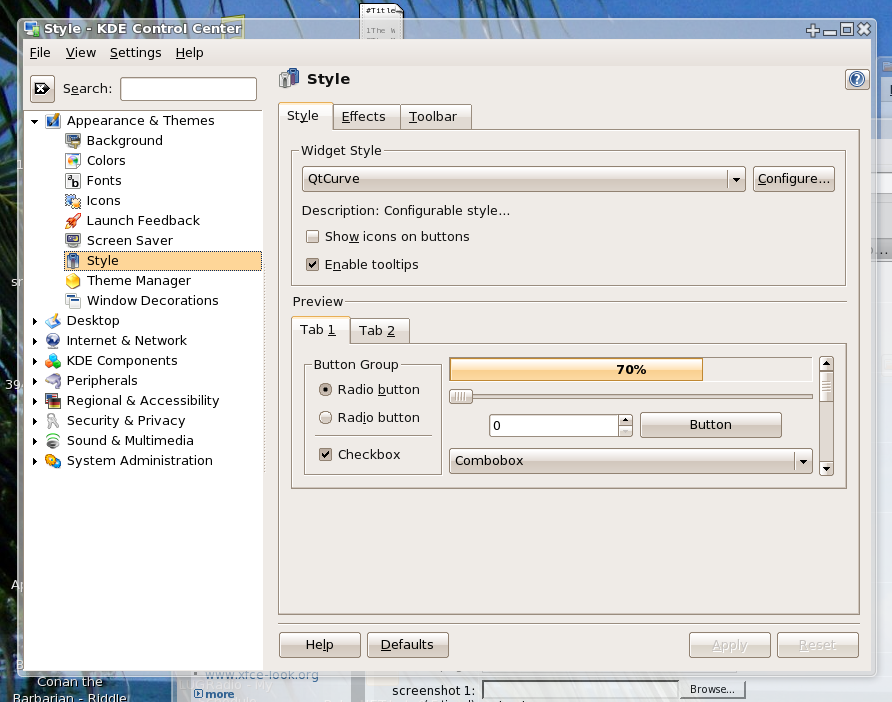
Task: Select preview Tab 1
Action: point(321,330)
